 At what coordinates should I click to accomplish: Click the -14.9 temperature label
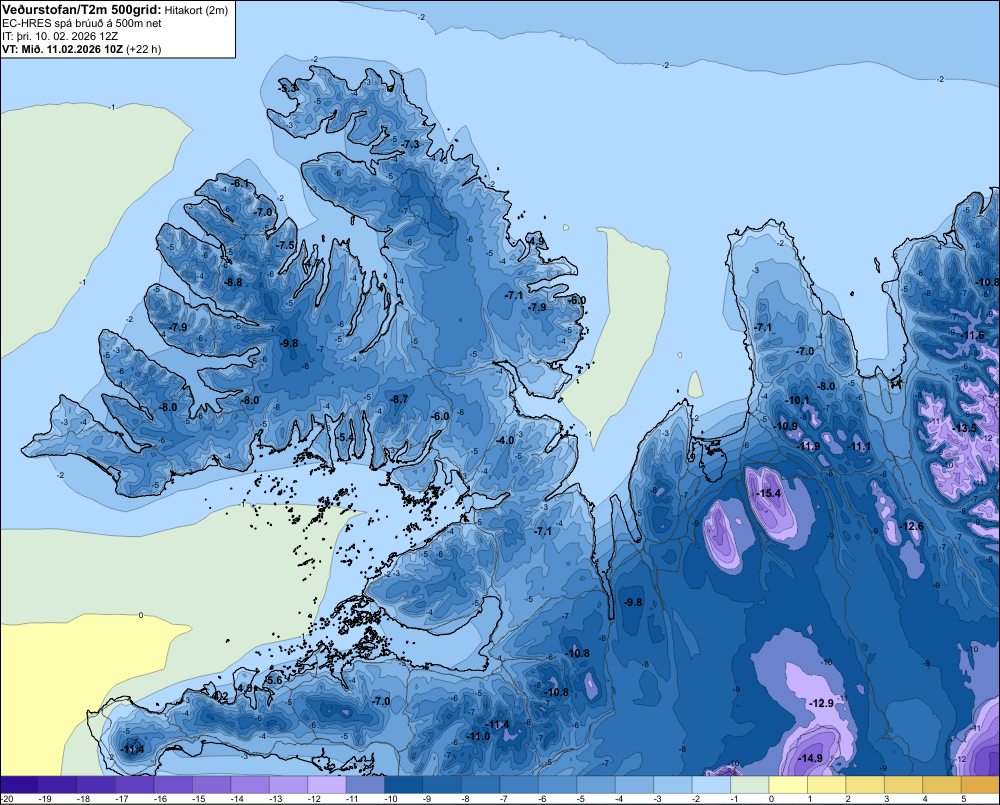pos(810,758)
